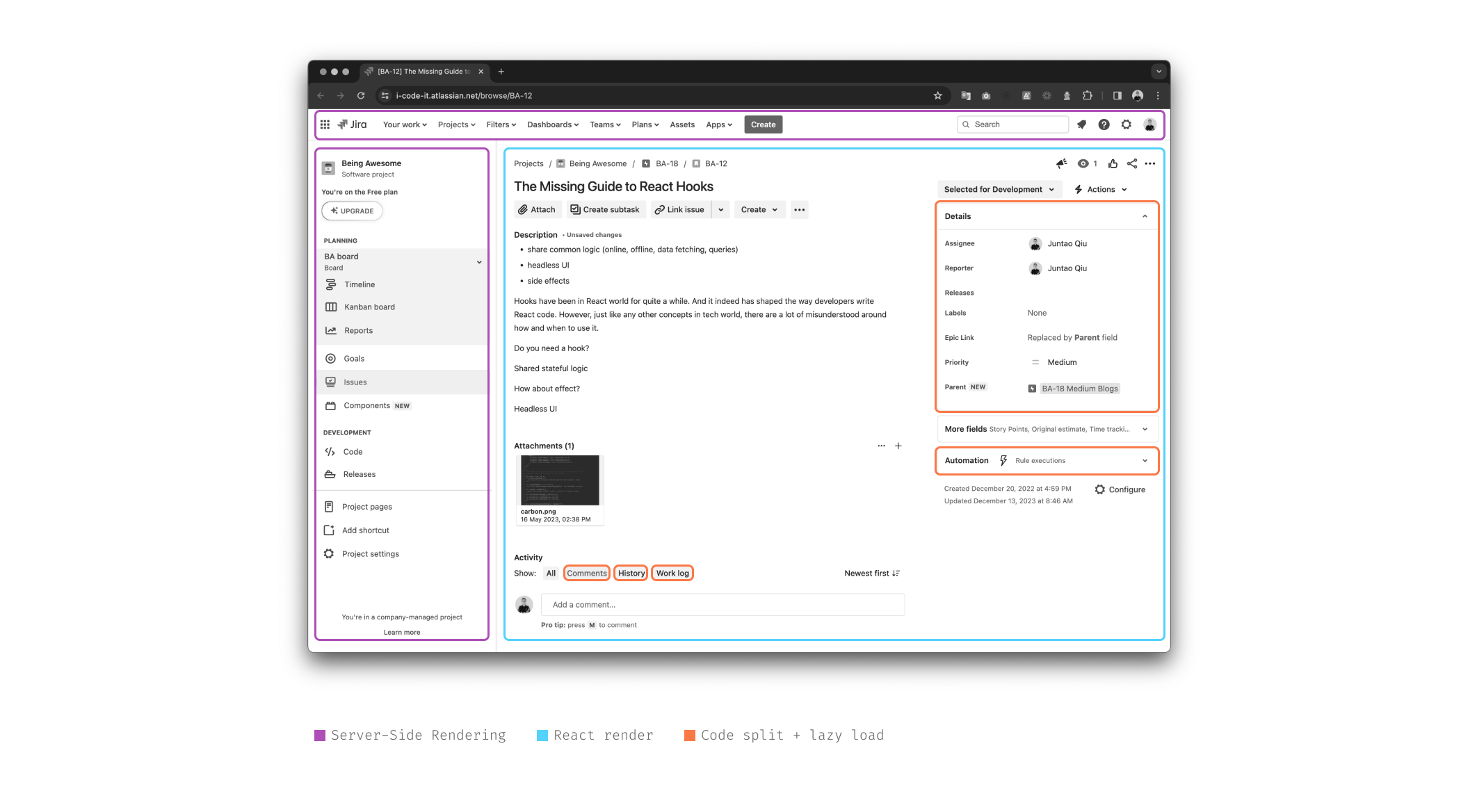Open the carbon.png attachment thumbnail

560,480
